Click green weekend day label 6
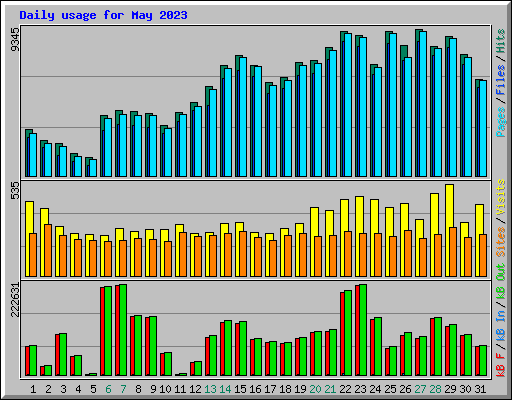The width and height of the screenshot is (512, 400). click(108, 389)
